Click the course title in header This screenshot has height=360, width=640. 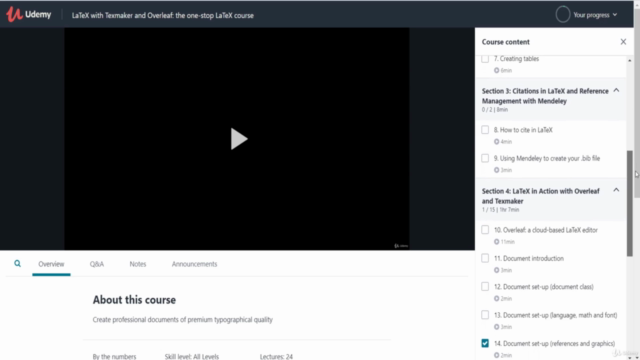click(x=162, y=16)
